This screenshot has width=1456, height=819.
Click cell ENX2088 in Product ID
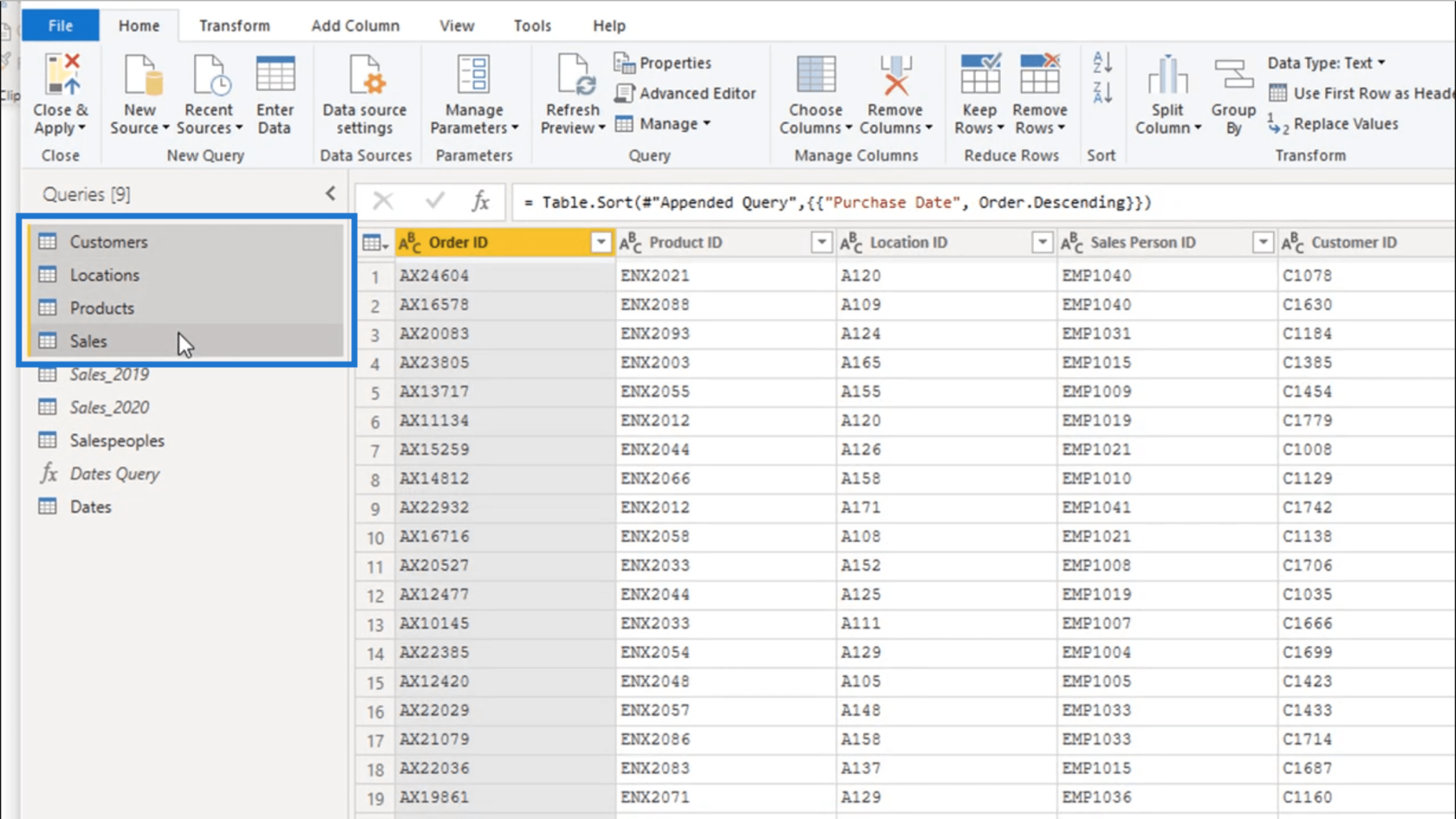click(725, 304)
